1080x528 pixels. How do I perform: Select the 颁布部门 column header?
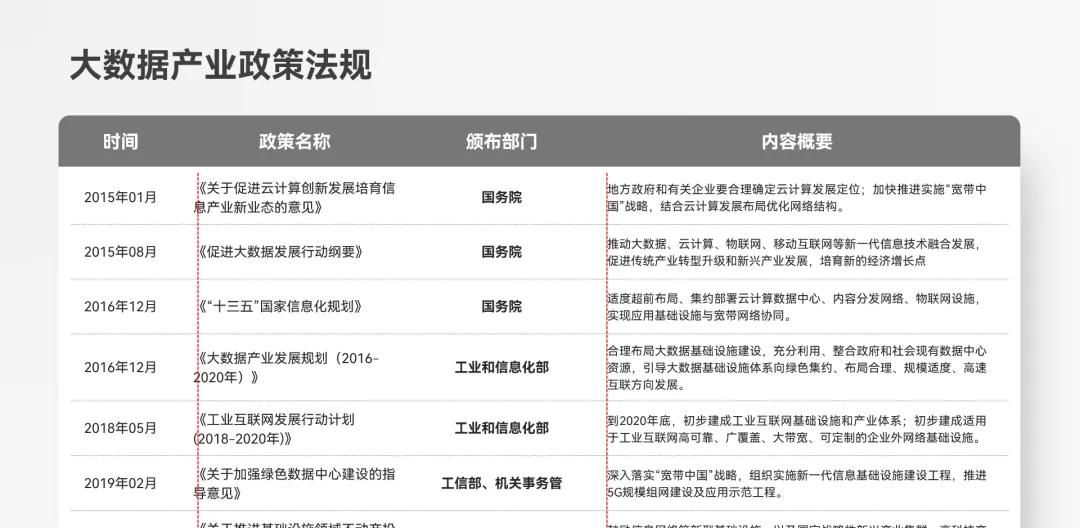click(x=501, y=142)
